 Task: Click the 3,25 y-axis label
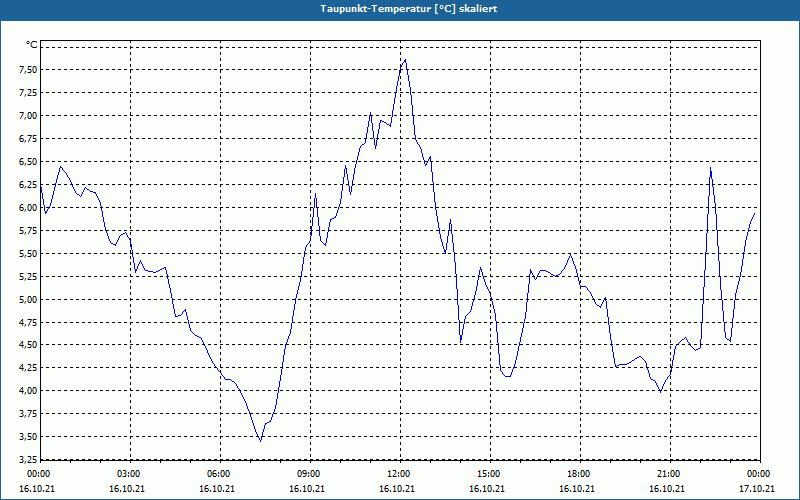[x=28, y=460]
